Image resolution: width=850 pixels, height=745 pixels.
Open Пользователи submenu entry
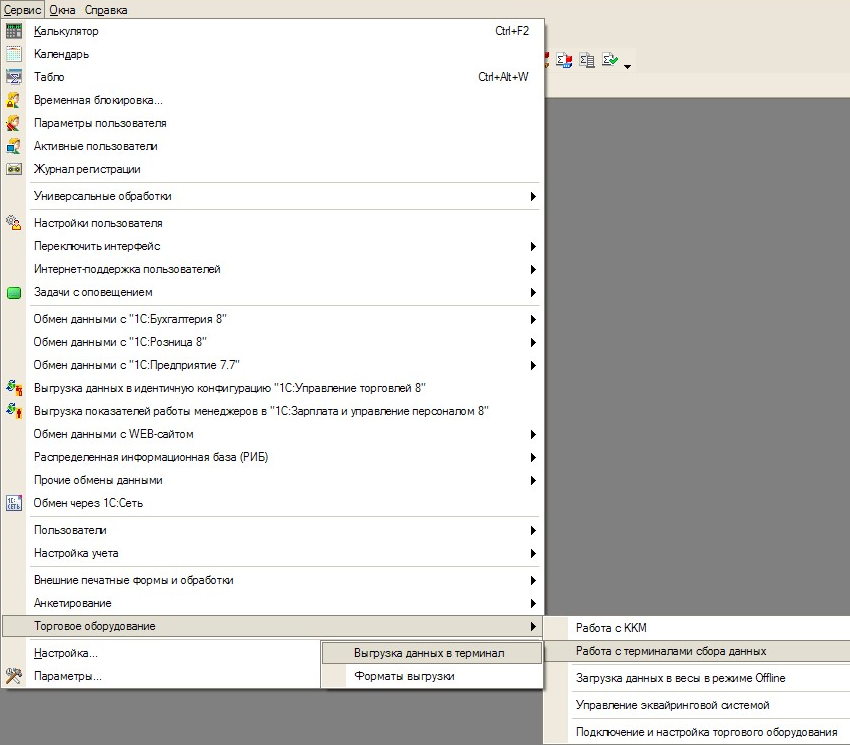[x=272, y=530]
